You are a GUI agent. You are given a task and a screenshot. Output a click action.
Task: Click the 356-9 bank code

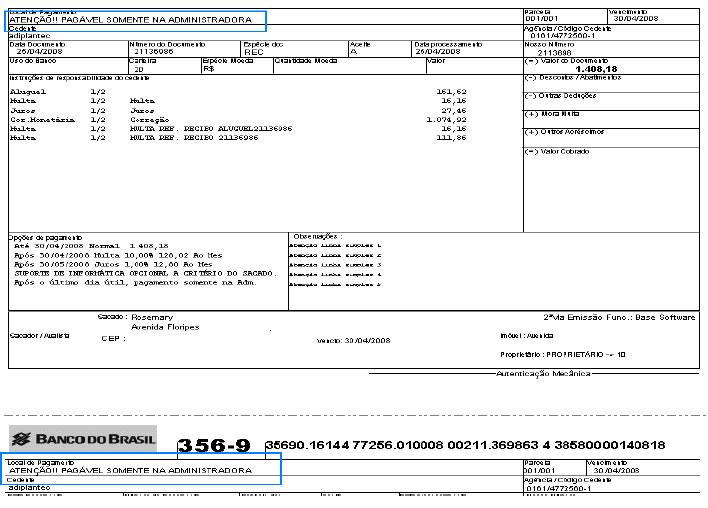(213, 445)
